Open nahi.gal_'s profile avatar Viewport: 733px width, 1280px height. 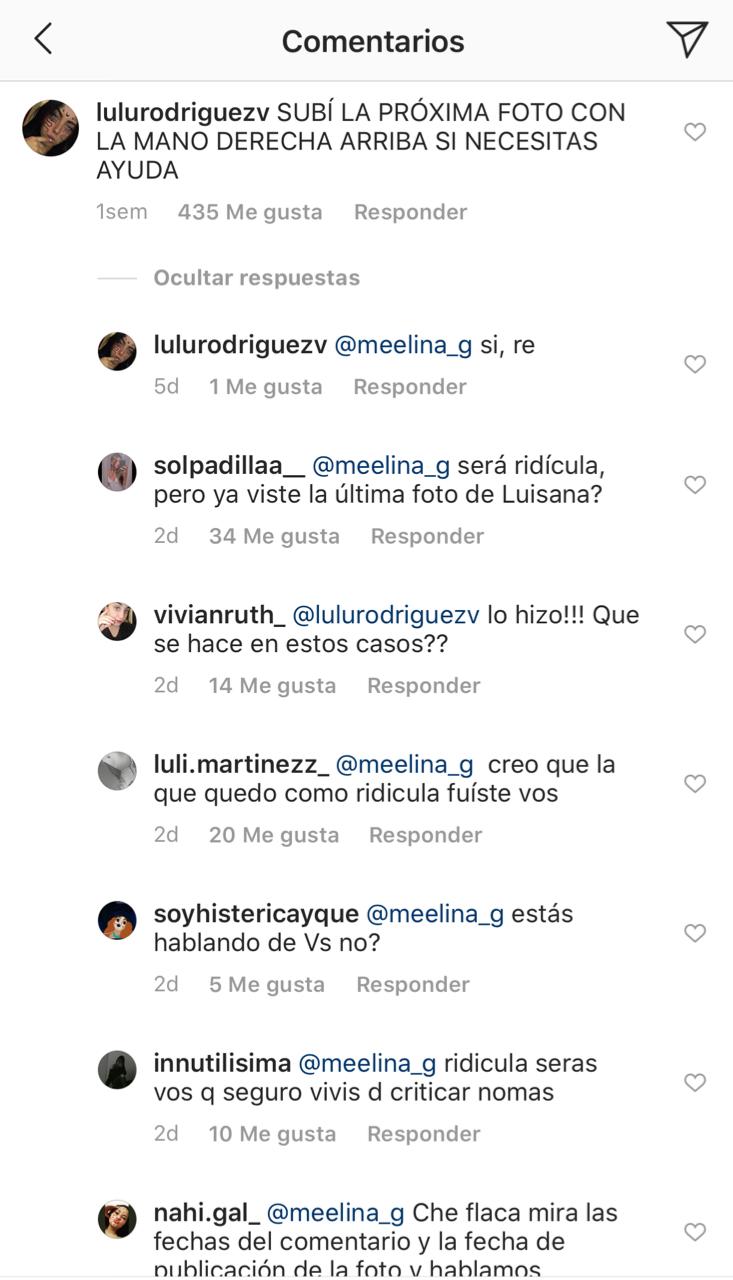[x=117, y=1220]
